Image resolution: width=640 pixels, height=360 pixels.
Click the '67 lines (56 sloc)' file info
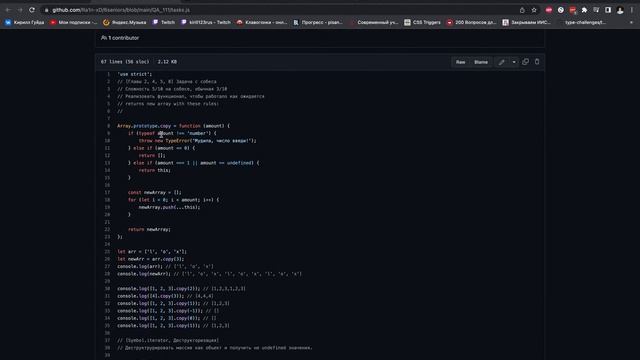(x=125, y=62)
